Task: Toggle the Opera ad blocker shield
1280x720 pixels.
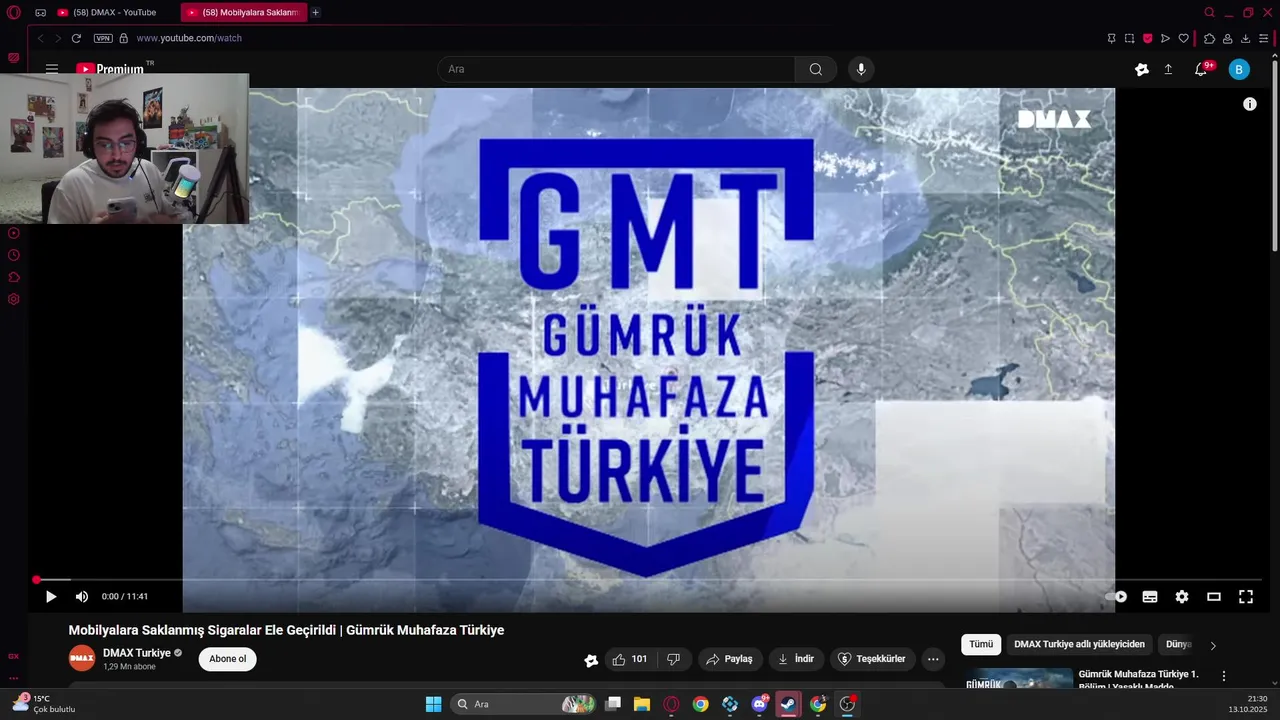Action: [x=1147, y=38]
